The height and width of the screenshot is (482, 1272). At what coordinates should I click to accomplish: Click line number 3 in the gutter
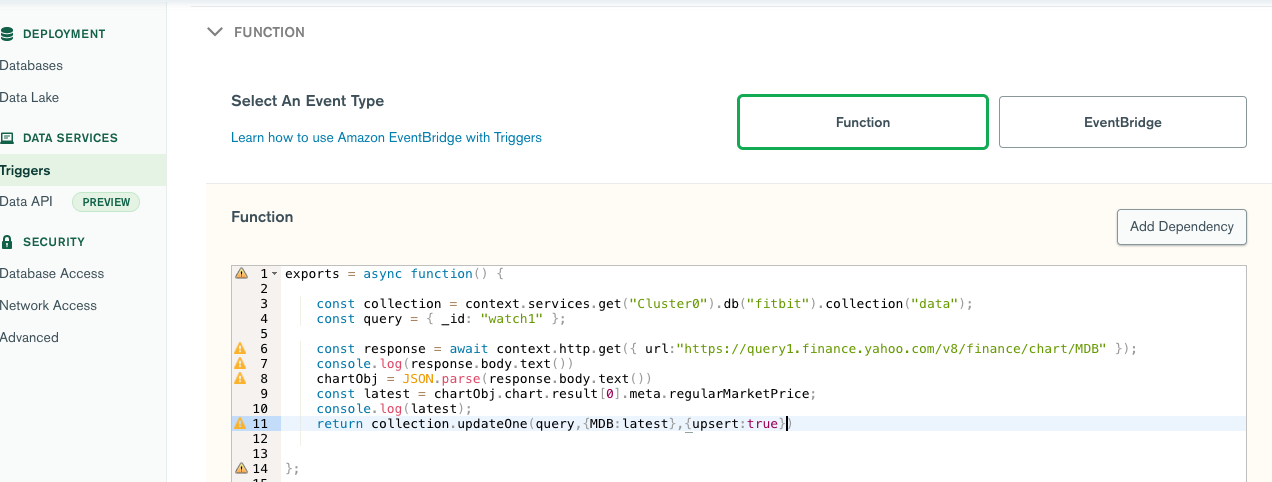pyautogui.click(x=264, y=304)
